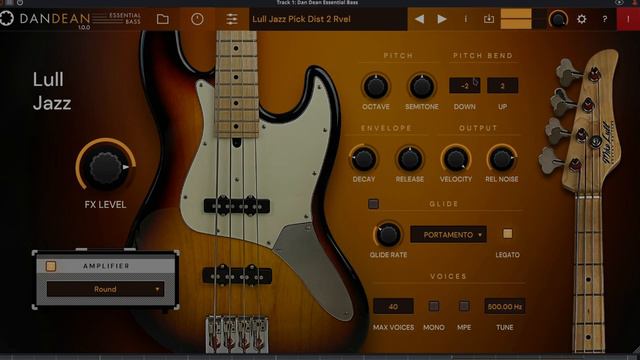Click the Dan Dean logo icon
Image resolution: width=640 pixels, height=360 pixels.
pos(7,18)
